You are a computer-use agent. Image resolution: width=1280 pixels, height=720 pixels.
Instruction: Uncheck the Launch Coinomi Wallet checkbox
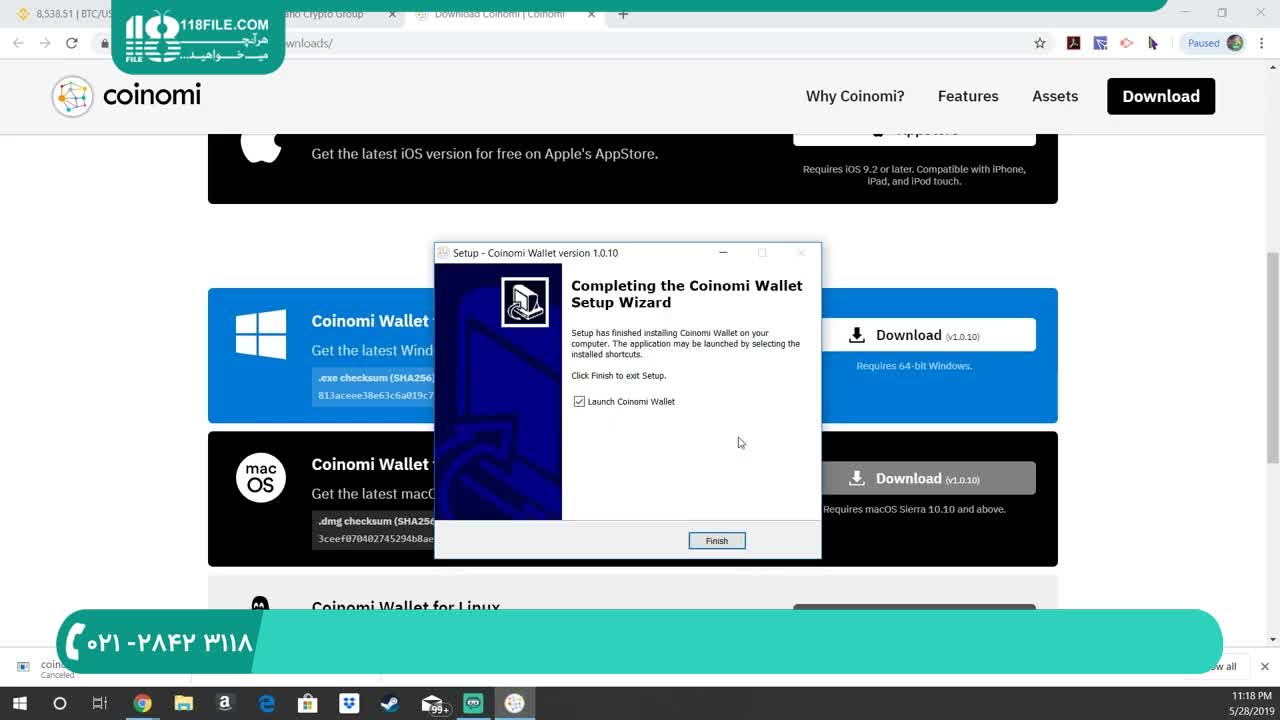click(579, 402)
